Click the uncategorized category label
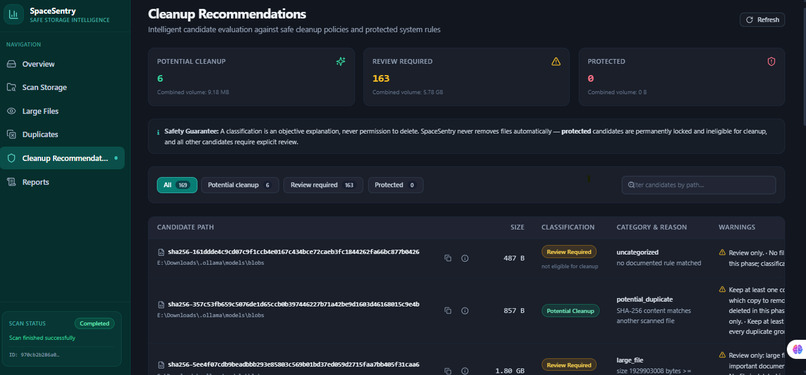The height and width of the screenshot is (375, 806). pos(637,252)
